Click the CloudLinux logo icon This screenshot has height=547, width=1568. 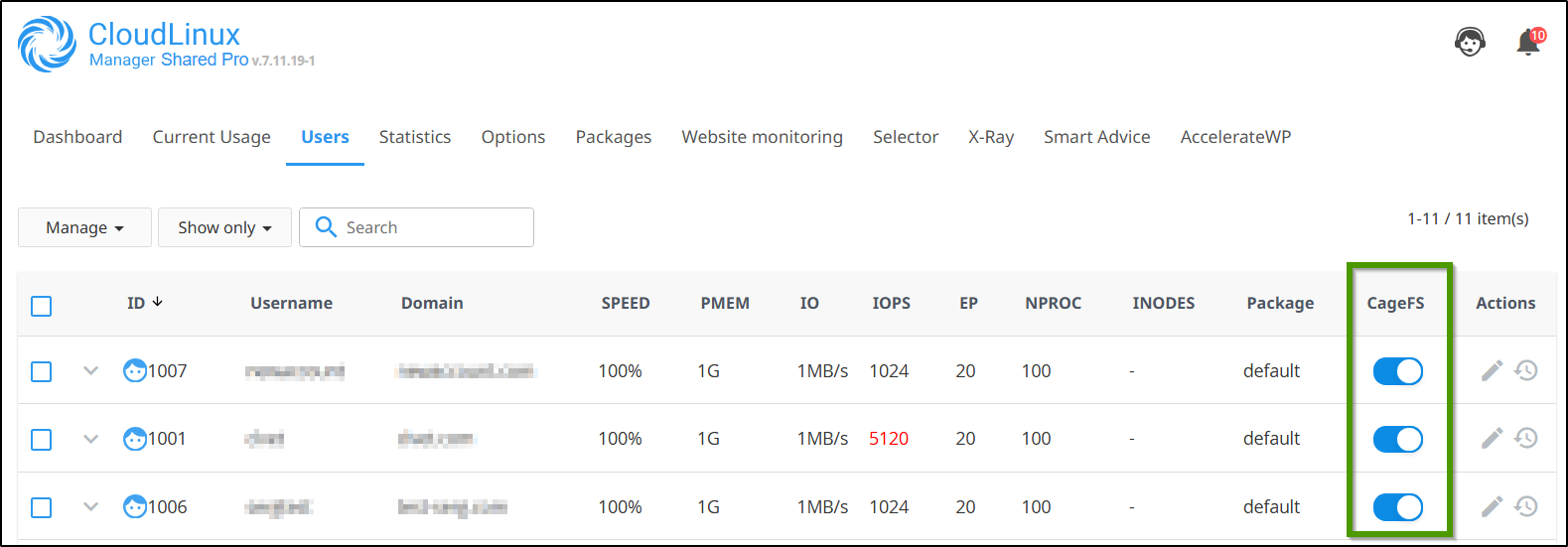tap(47, 45)
